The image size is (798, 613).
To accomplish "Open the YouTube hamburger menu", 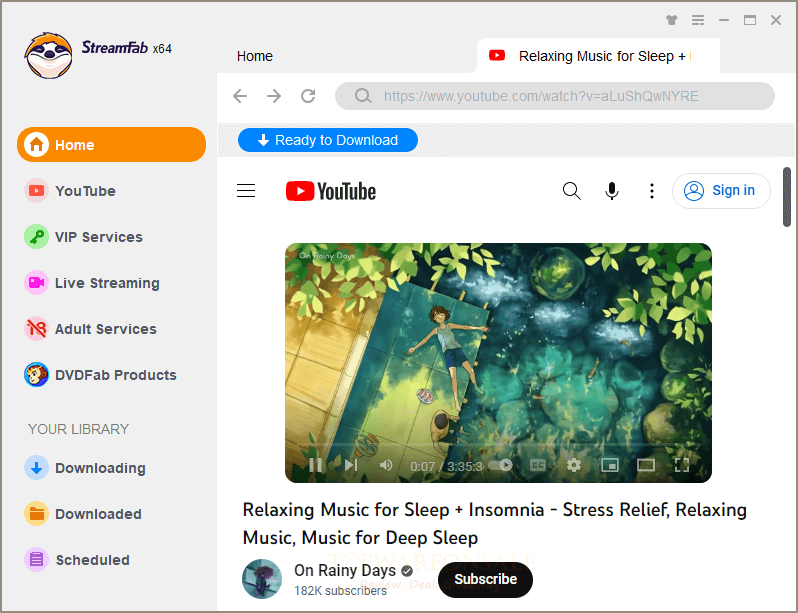I will pos(246,191).
